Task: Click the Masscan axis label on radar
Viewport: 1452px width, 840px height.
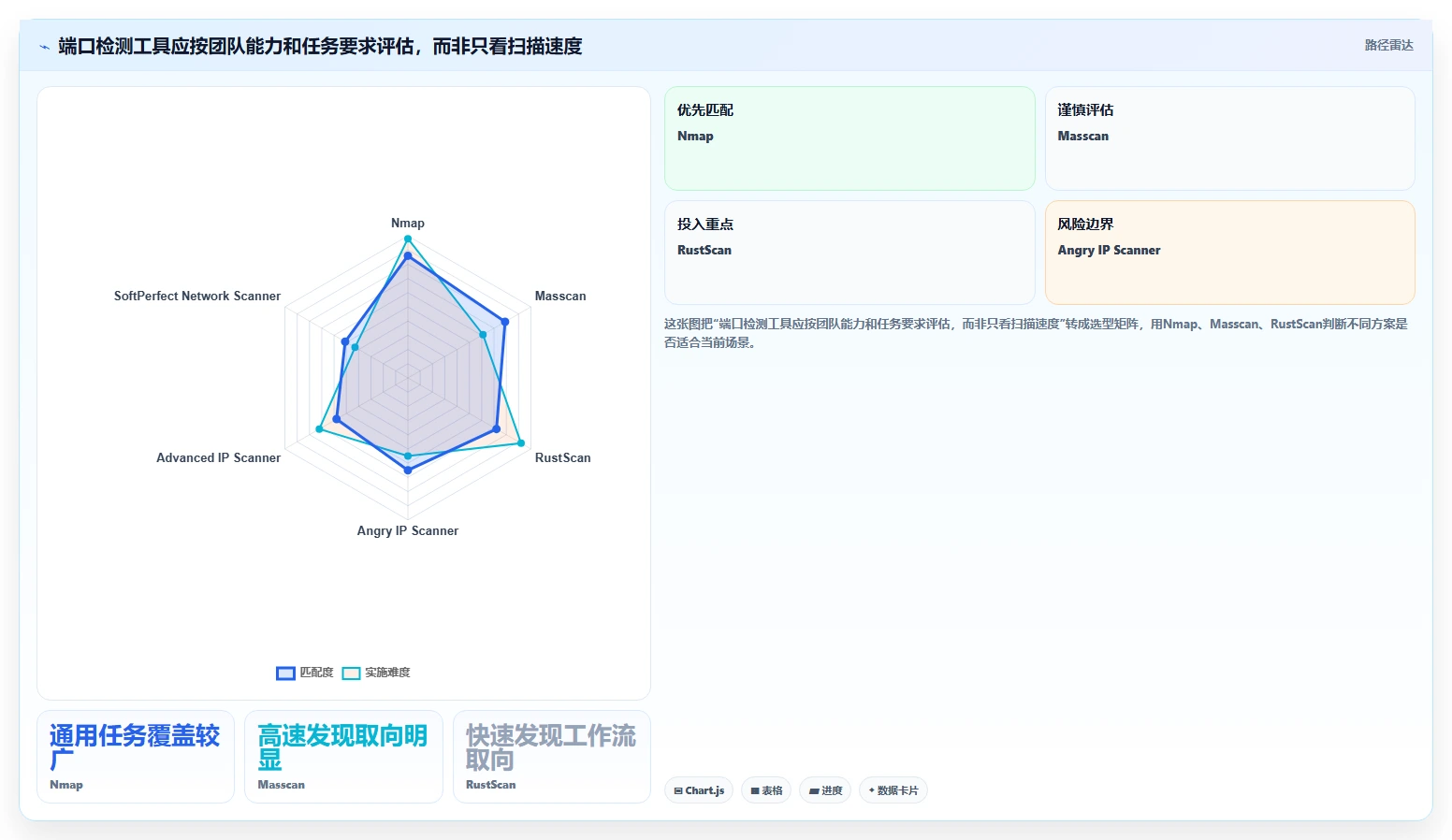Action: 560,296
